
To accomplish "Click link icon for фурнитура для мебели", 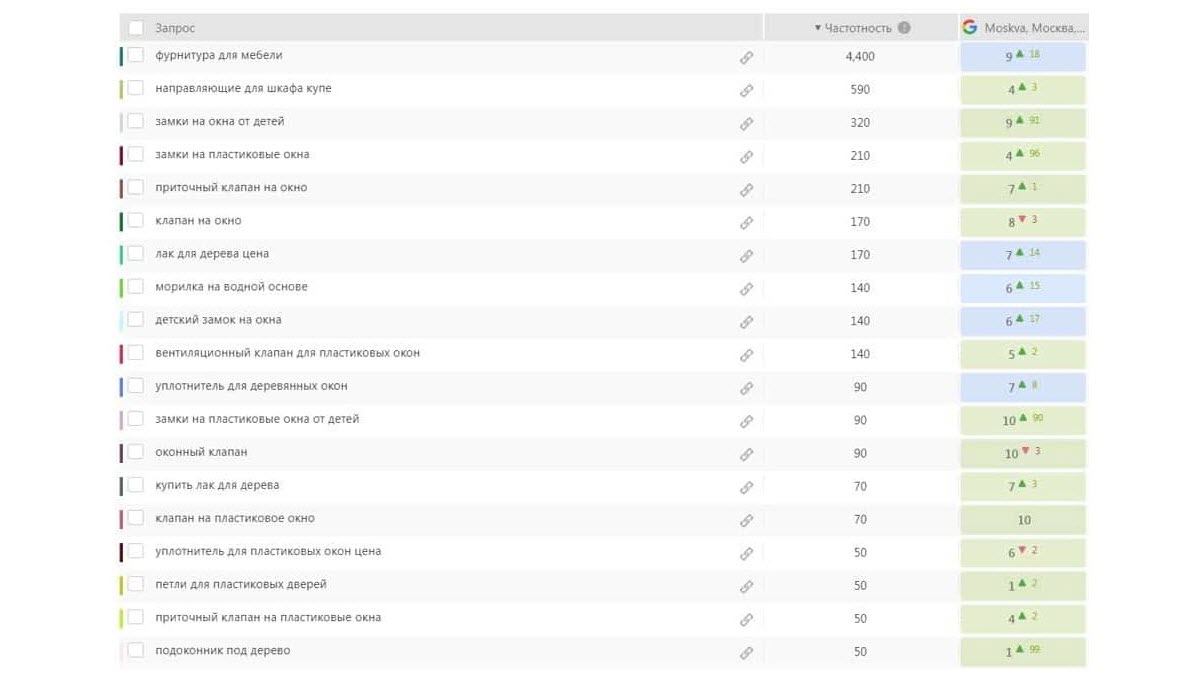I will (746, 57).
